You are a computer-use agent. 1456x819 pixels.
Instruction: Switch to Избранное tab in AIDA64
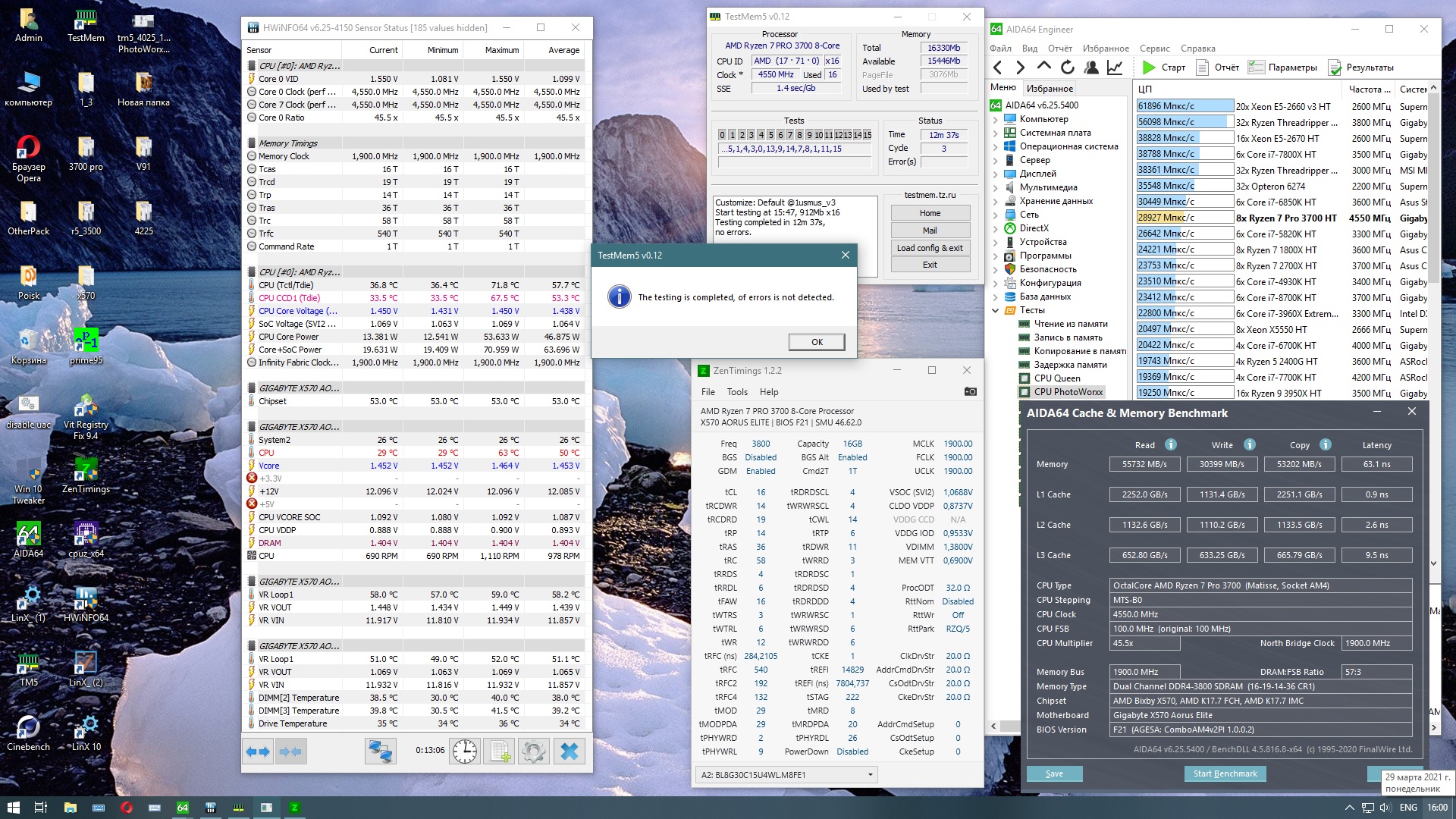point(1050,89)
